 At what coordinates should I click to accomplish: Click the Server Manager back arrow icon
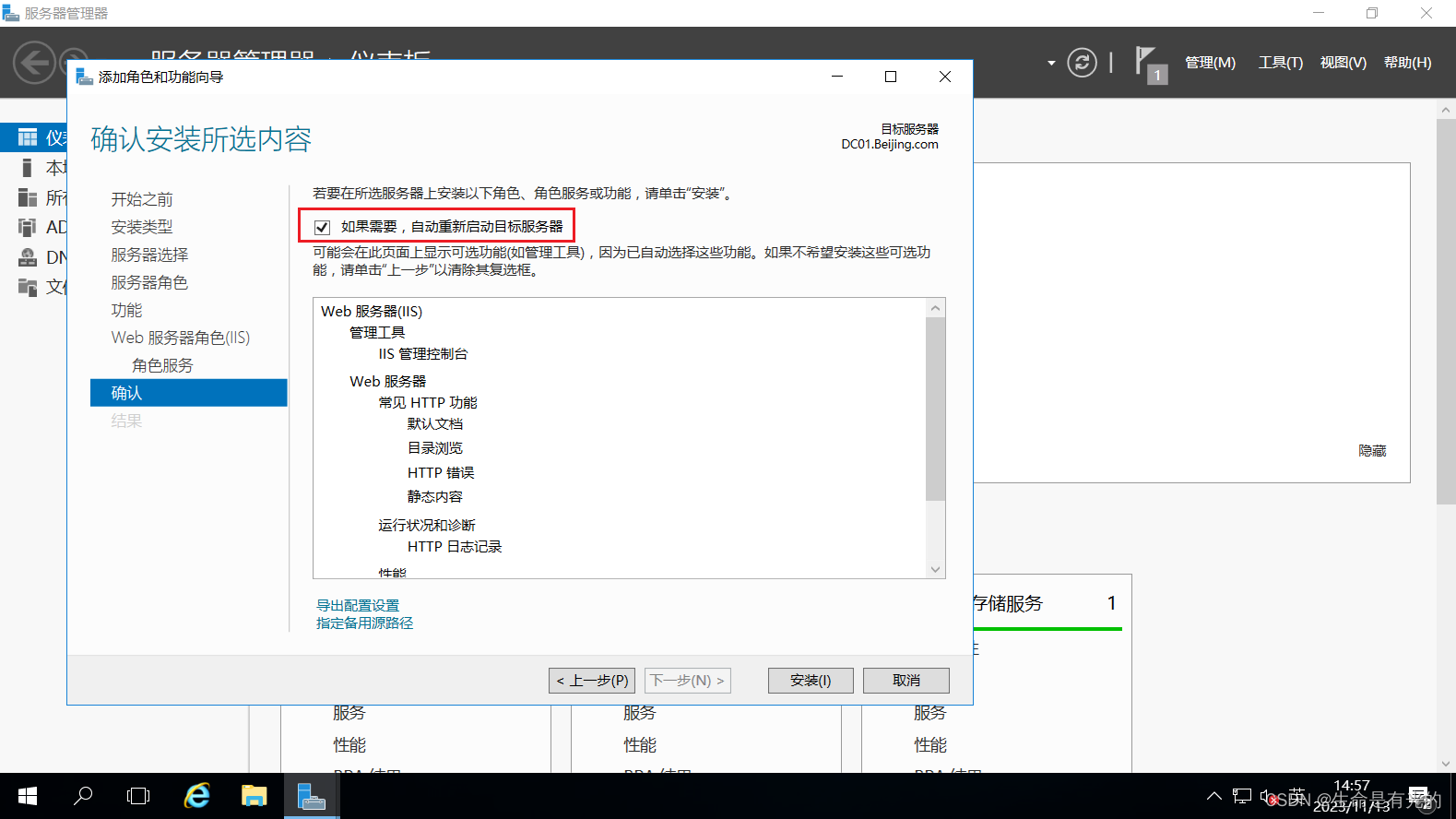34,63
